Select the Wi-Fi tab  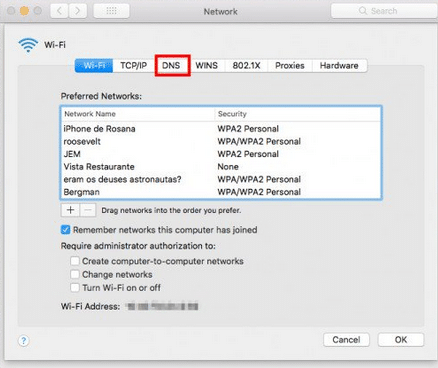94,65
